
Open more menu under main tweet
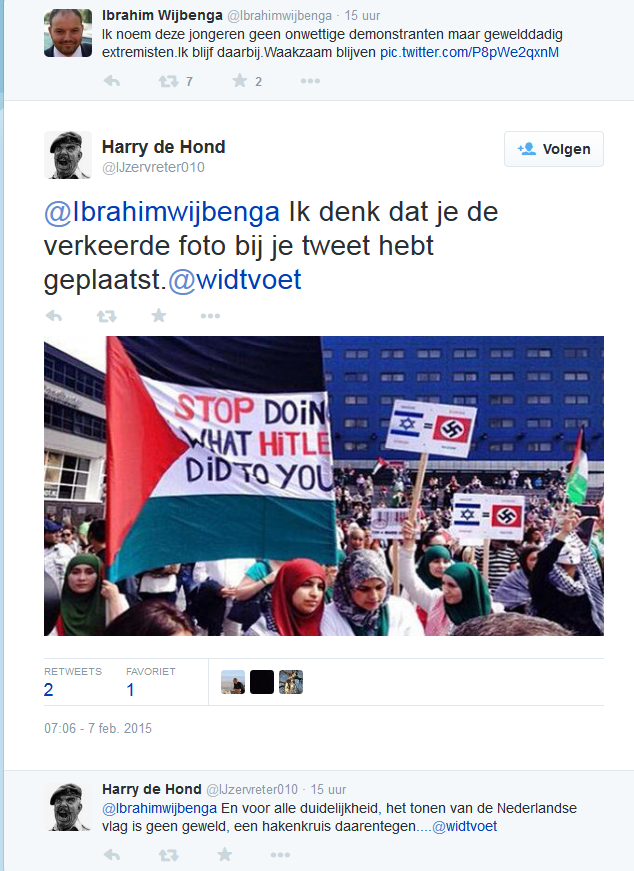point(210,316)
